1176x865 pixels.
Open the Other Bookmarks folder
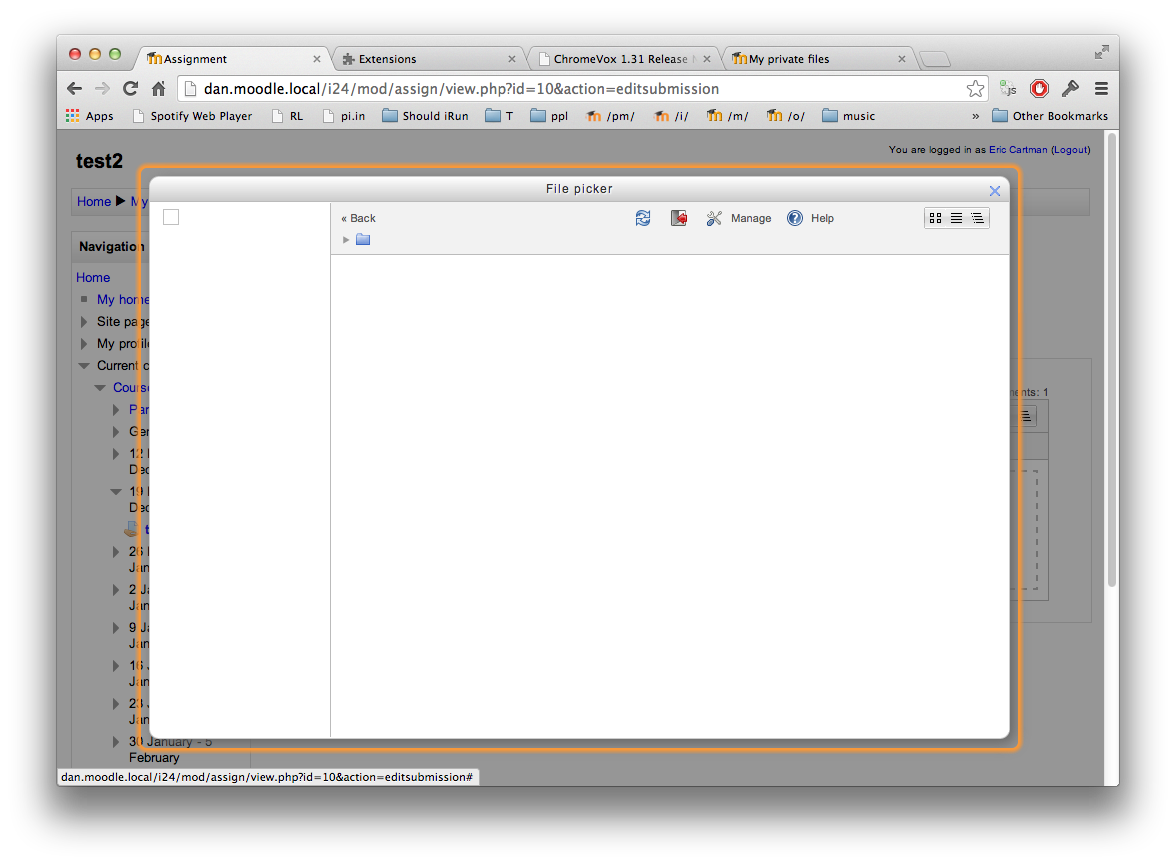(x=1050, y=116)
